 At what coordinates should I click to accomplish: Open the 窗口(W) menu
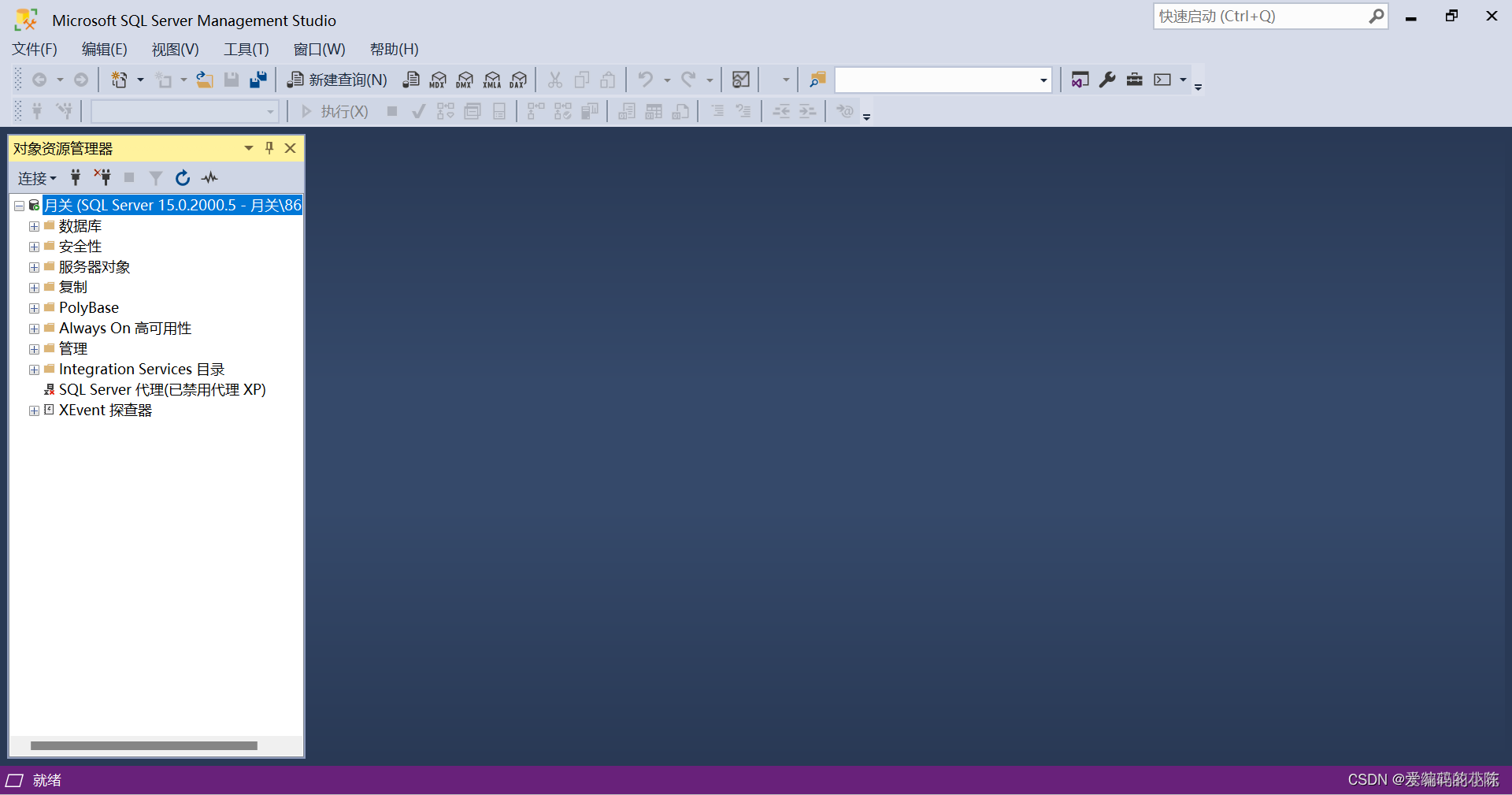(320, 49)
